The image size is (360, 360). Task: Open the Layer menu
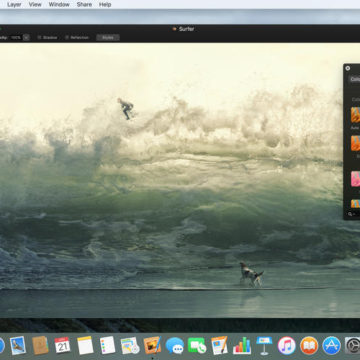14,5
